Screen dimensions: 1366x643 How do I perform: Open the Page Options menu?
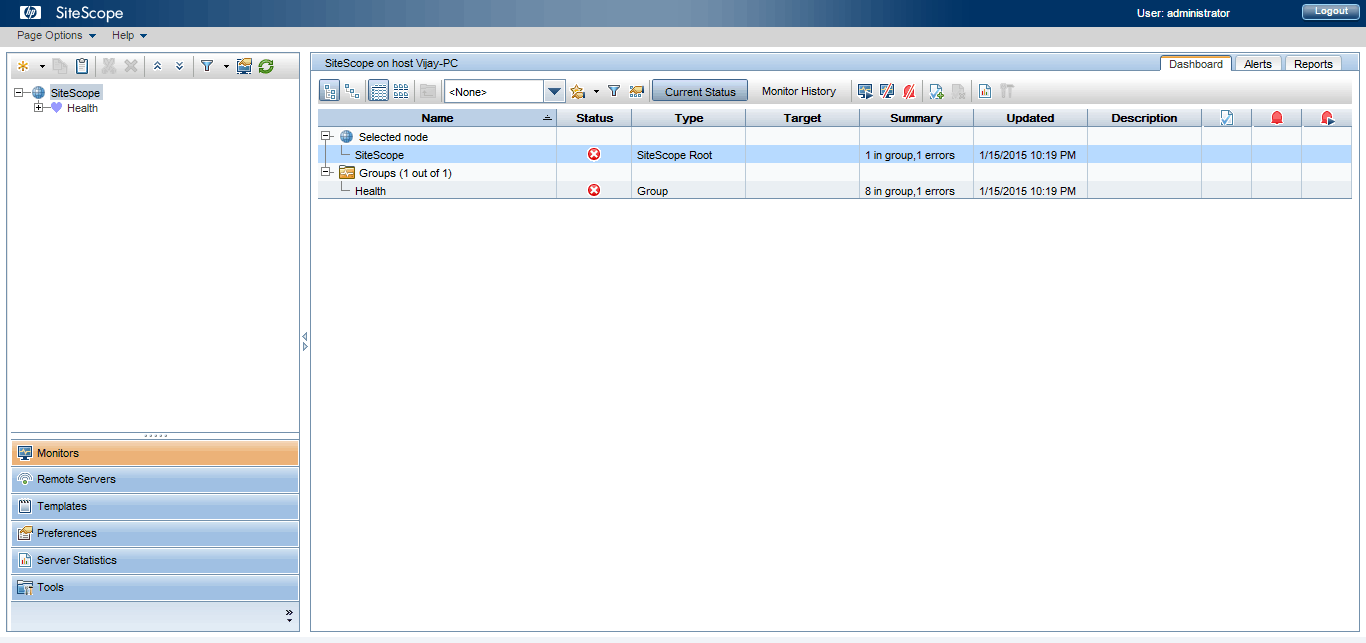57,35
